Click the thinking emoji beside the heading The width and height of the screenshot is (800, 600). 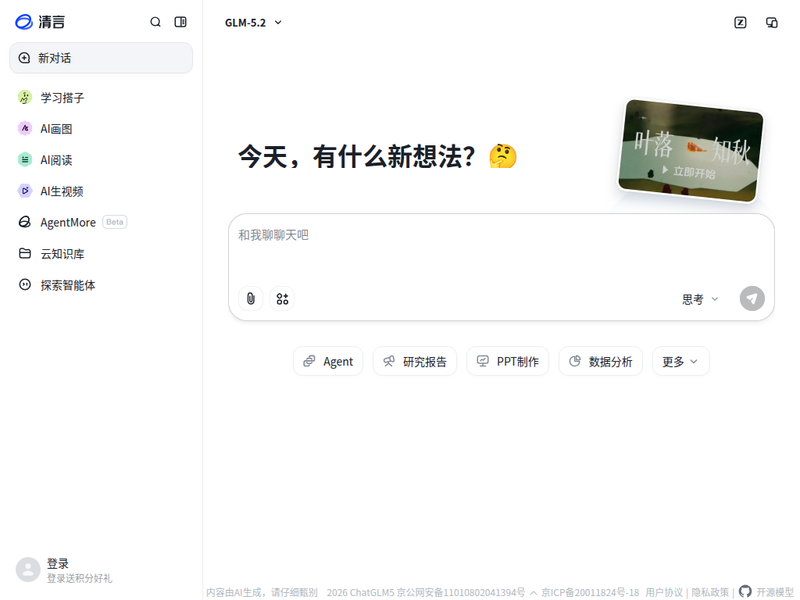[x=503, y=156]
